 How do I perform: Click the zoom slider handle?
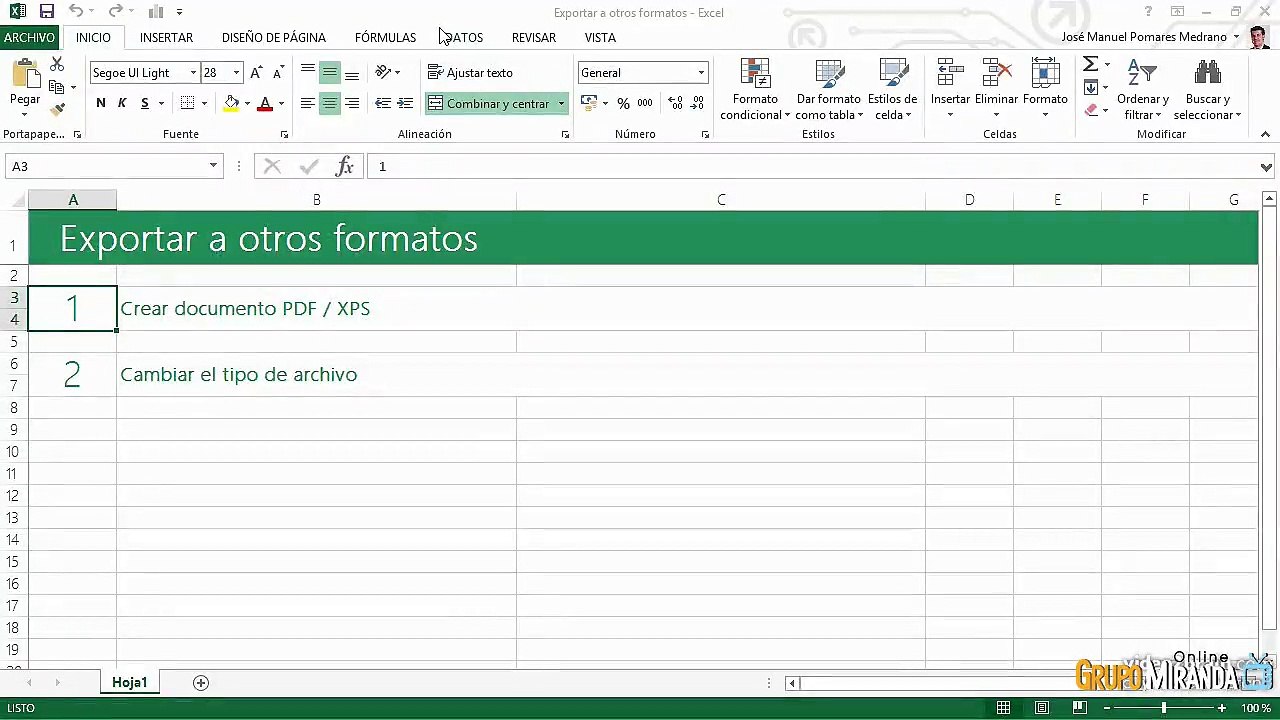click(x=1163, y=708)
